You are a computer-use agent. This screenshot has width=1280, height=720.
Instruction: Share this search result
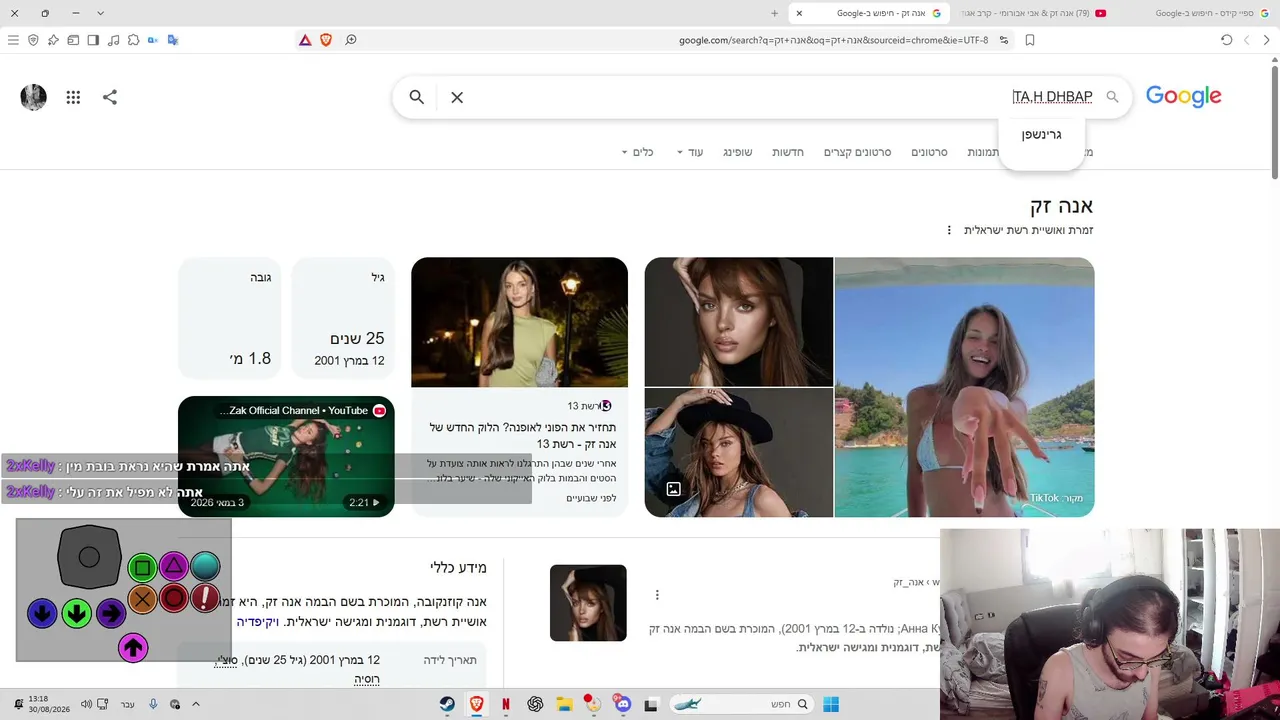point(110,97)
